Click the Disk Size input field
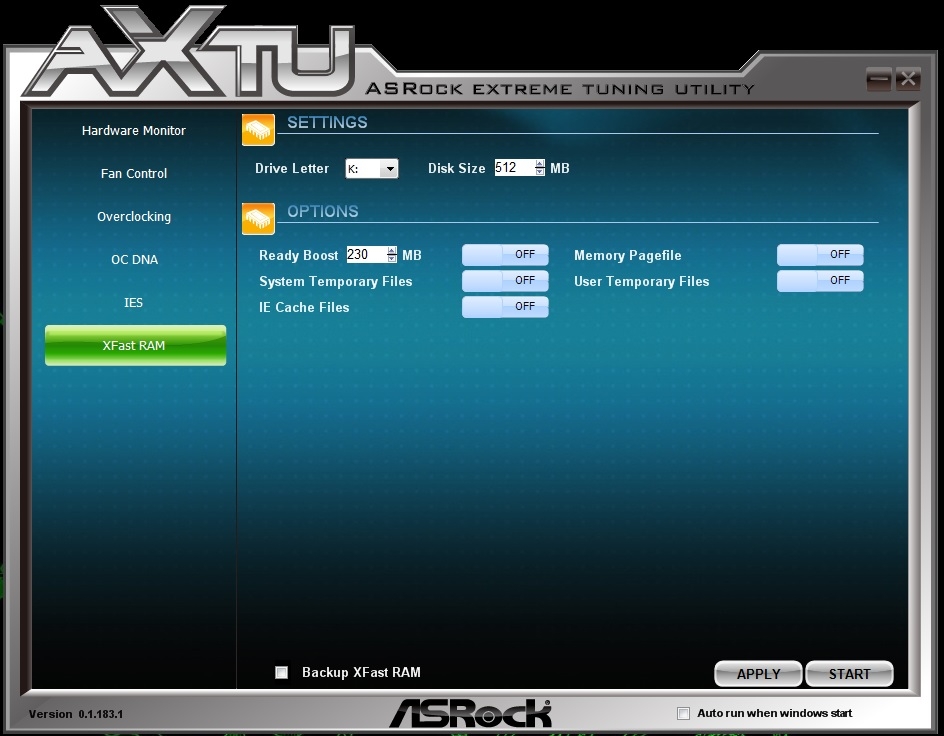The image size is (944, 736). pyautogui.click(x=514, y=168)
